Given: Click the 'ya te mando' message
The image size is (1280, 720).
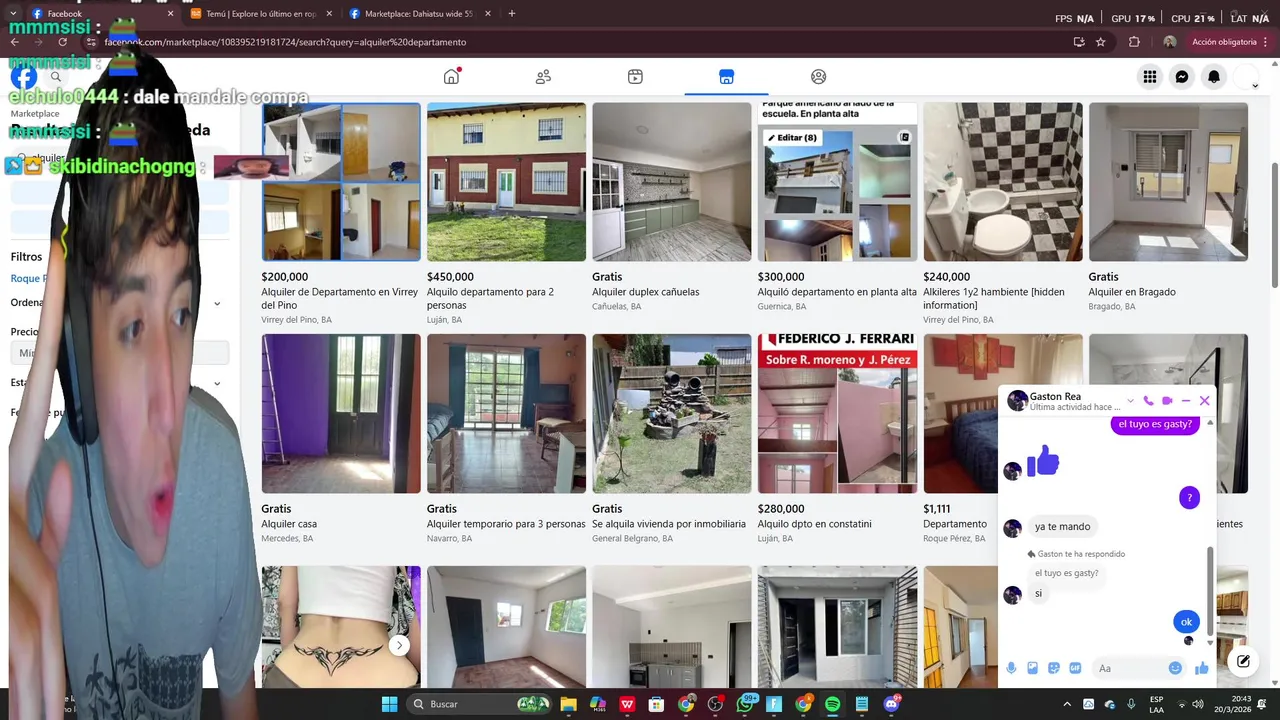Looking at the screenshot, I should coord(1062,526).
